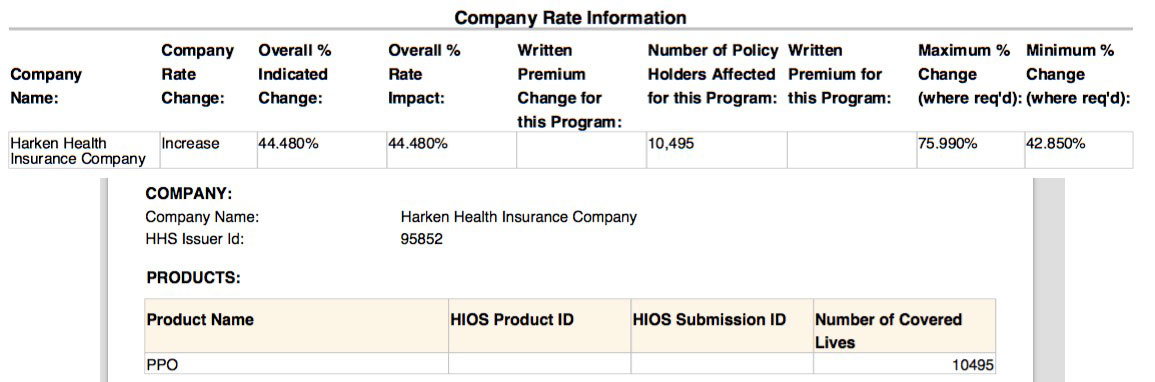
Task: Select the 10,495 policy holders cell
Action: [716, 150]
